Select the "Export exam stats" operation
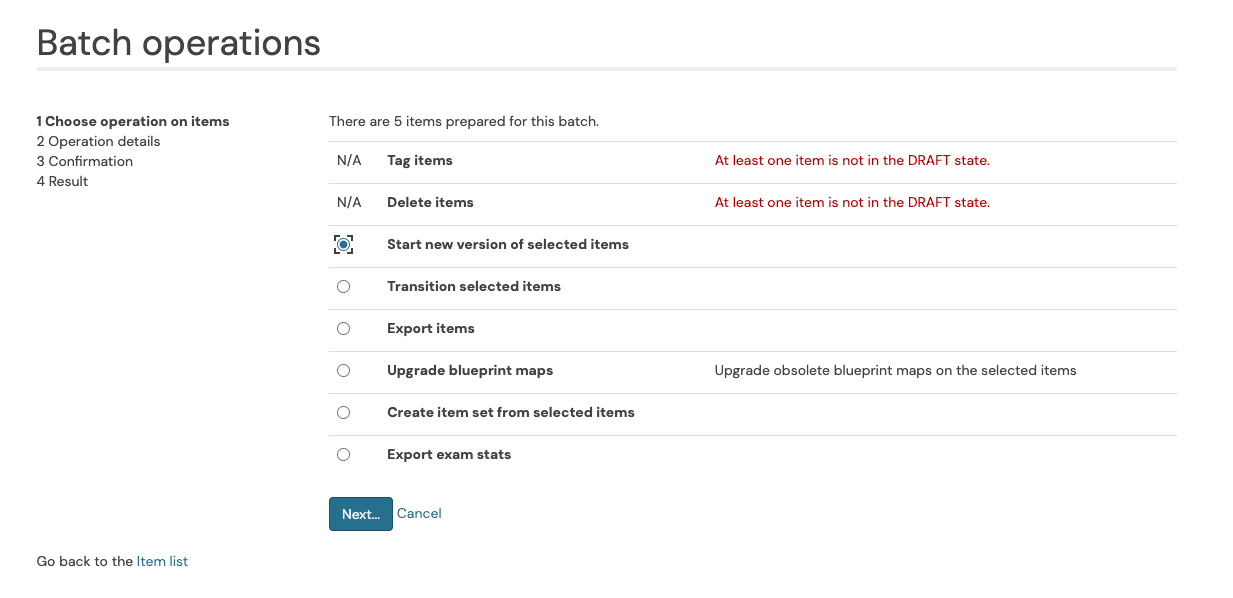Viewport: 1233px width, 598px height. coord(343,454)
